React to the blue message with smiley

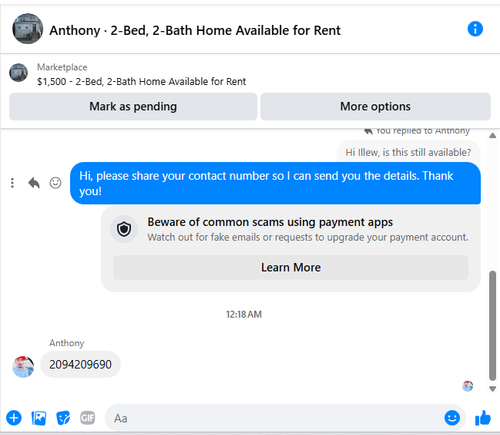pyautogui.click(x=55, y=183)
